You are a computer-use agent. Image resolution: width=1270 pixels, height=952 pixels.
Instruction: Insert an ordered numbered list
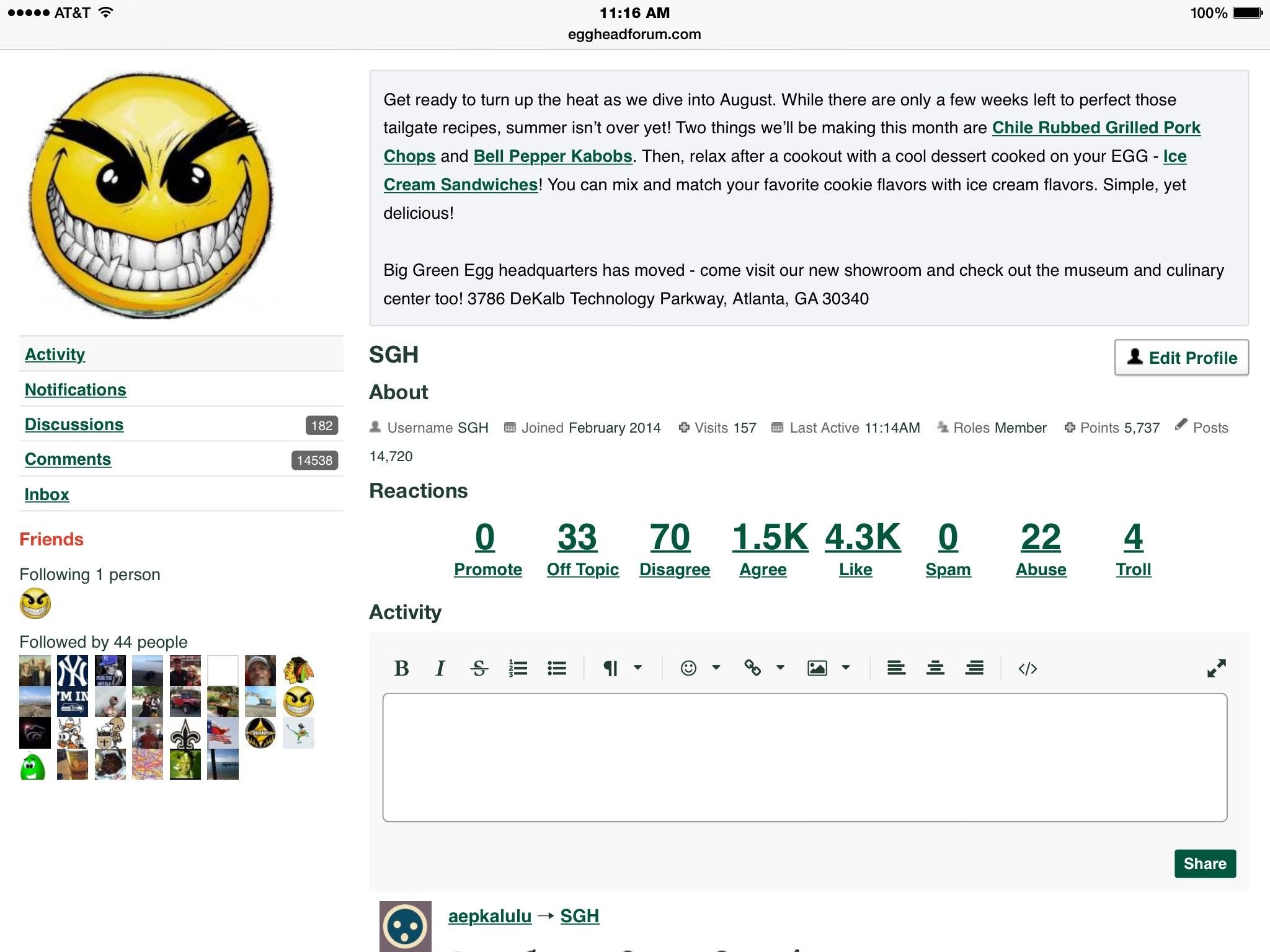point(518,668)
